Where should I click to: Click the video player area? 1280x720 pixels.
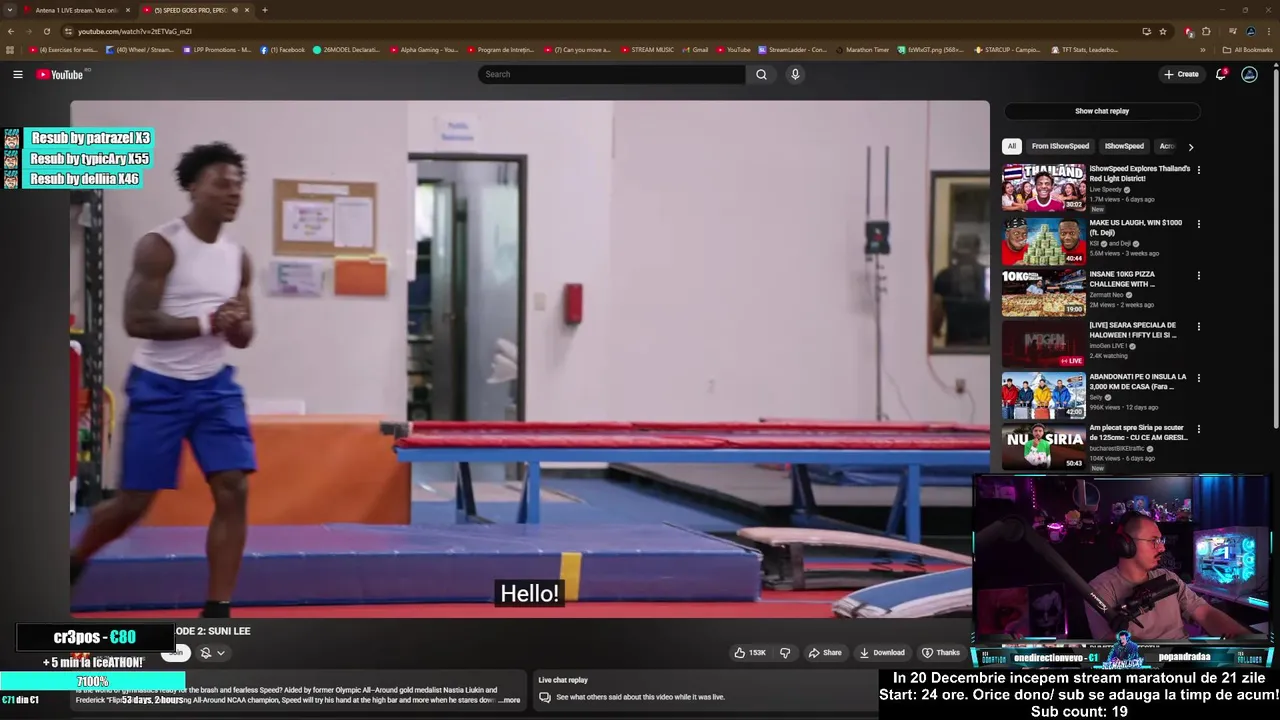click(x=530, y=358)
